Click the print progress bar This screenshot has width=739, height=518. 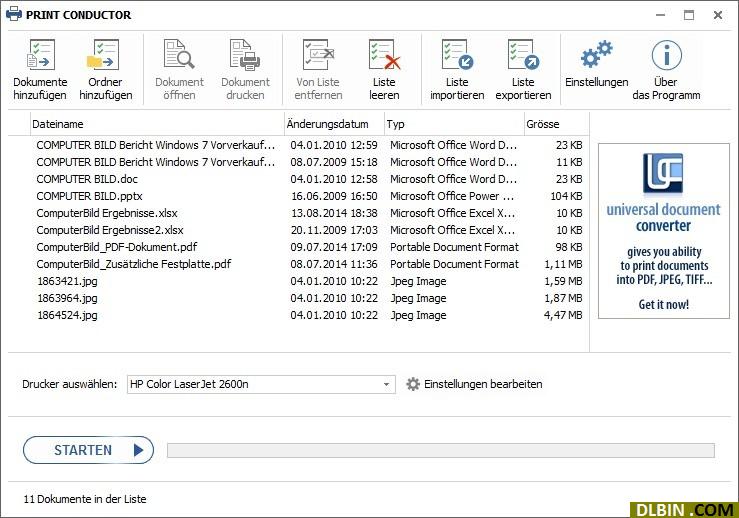(x=440, y=451)
